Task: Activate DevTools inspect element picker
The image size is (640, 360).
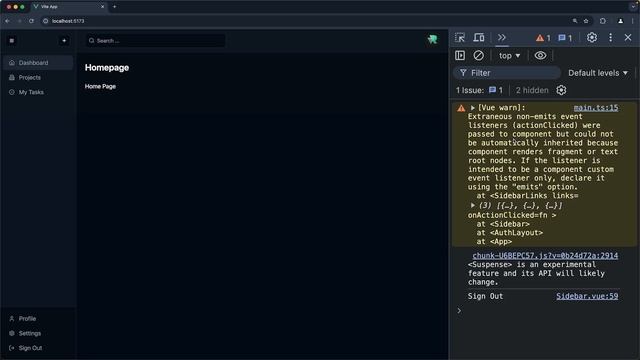Action: tap(460, 38)
